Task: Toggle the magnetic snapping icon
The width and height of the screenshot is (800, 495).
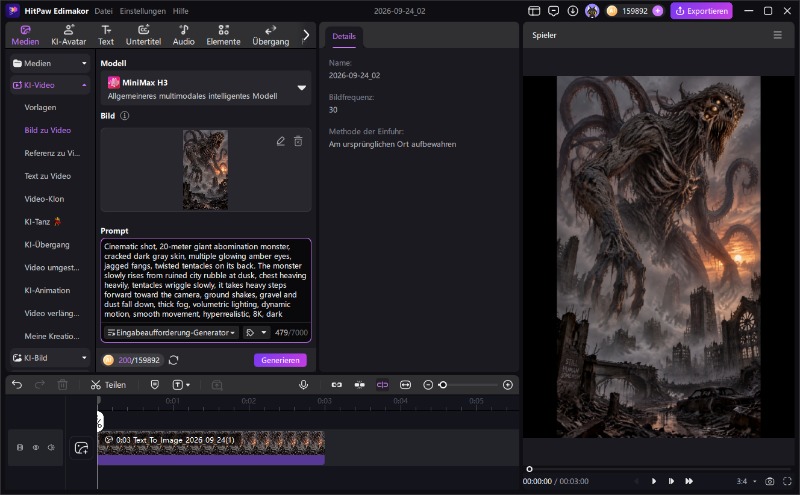Action: (x=360, y=385)
